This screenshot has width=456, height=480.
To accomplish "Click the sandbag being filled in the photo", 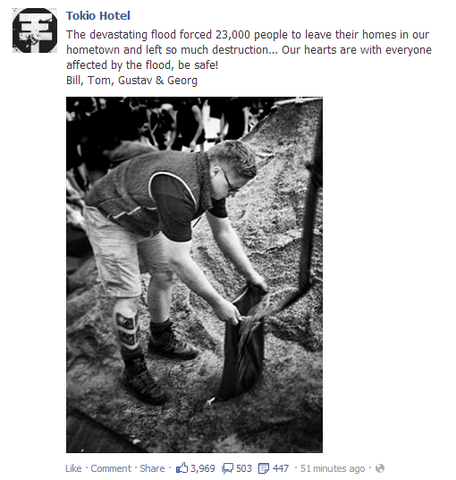I will [243, 343].
